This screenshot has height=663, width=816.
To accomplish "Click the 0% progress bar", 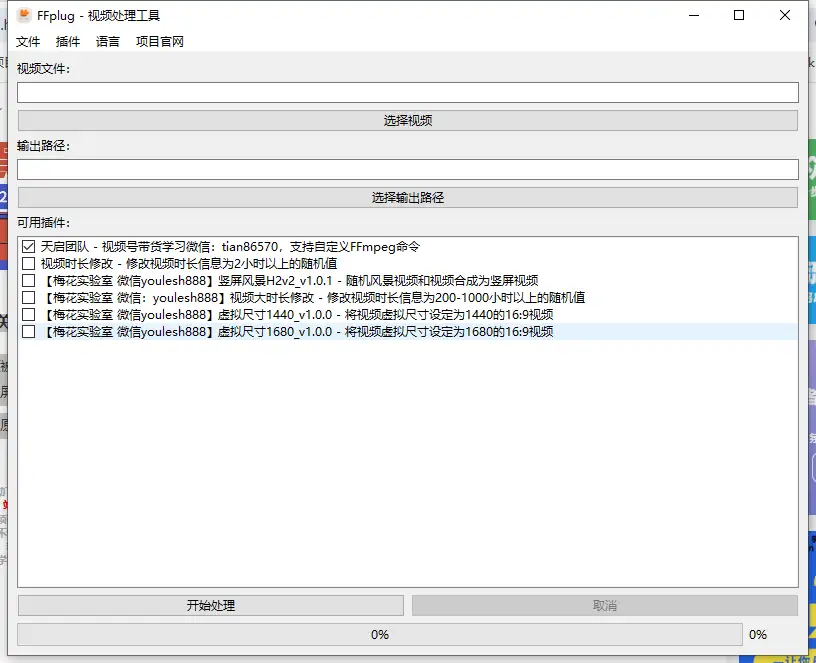I will click(x=380, y=635).
